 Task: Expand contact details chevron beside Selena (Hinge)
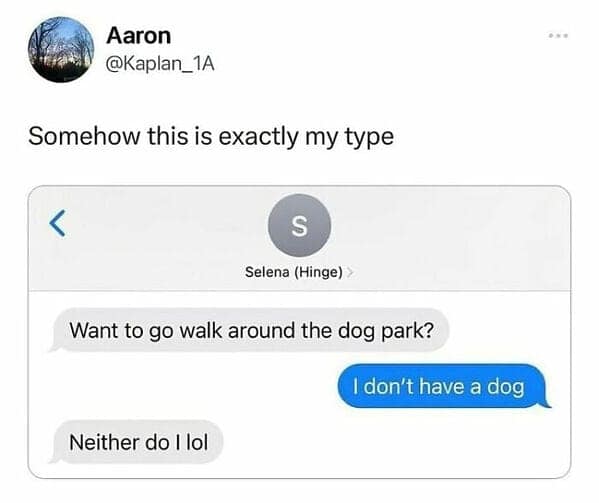pos(350,273)
